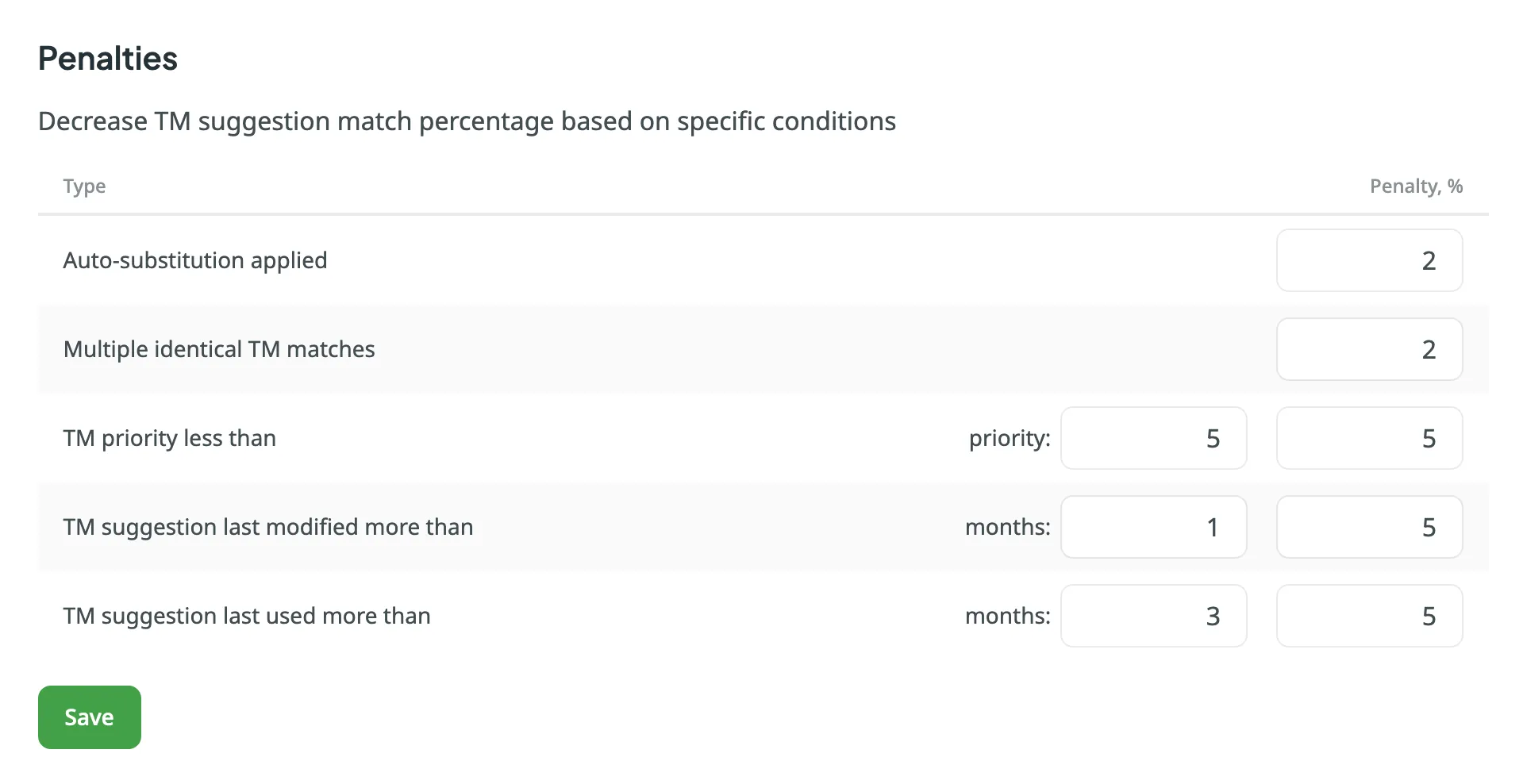
Task: Click the months field for last used
Action: 1153,616
